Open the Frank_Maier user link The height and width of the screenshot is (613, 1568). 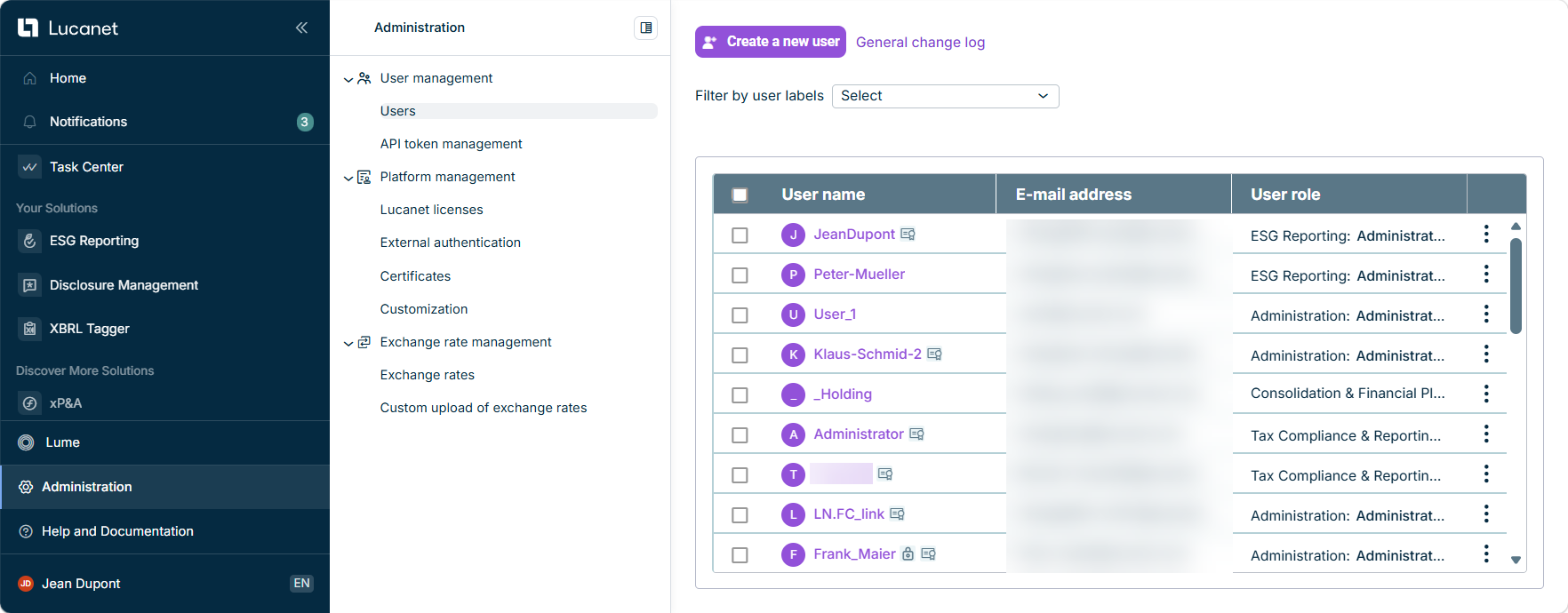(x=854, y=554)
